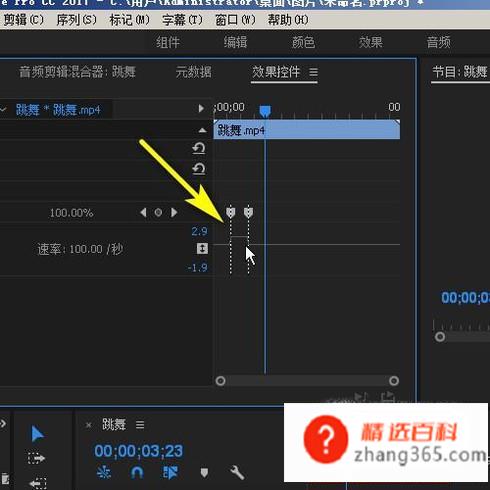
Task: Collapse the effect section with the up triangle
Action: coord(202,130)
